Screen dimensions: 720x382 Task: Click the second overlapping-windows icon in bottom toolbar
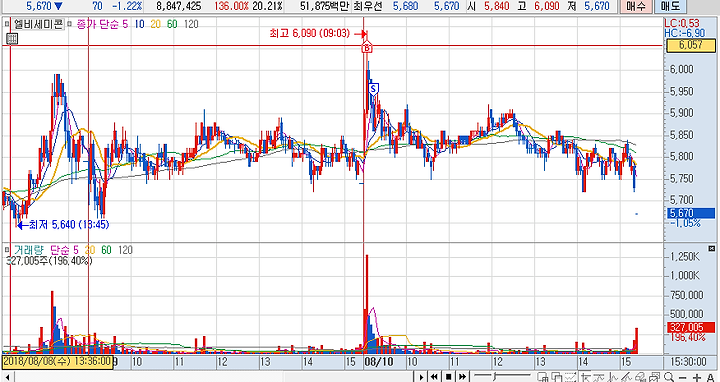tap(557, 377)
